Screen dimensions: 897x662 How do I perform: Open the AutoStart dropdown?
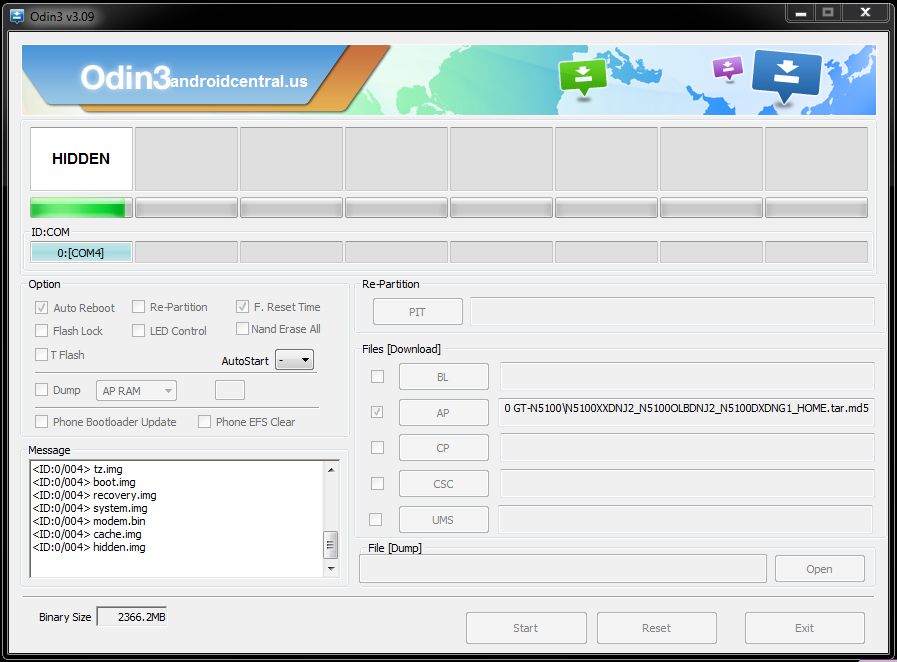[295, 360]
